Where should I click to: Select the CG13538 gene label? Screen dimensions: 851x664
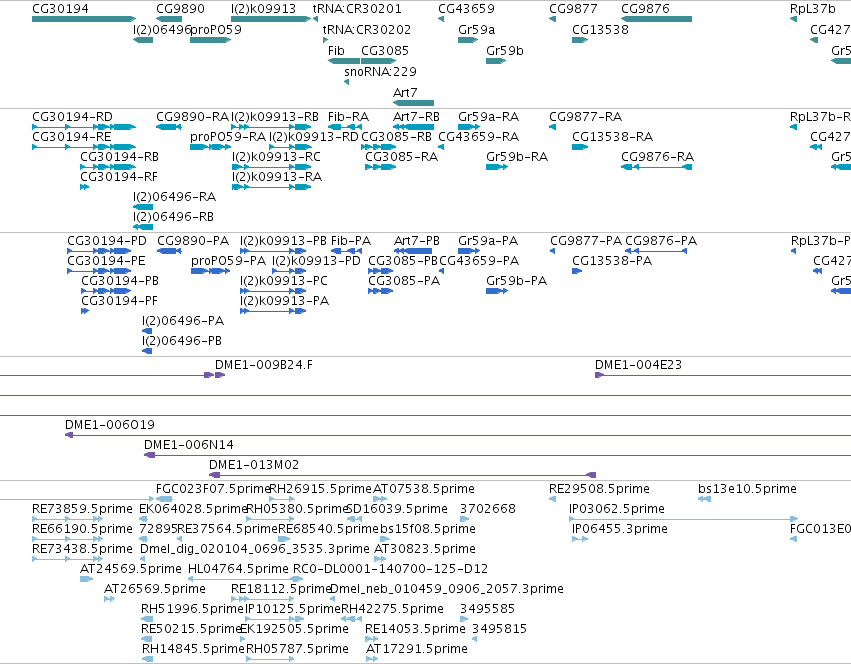click(x=600, y=29)
